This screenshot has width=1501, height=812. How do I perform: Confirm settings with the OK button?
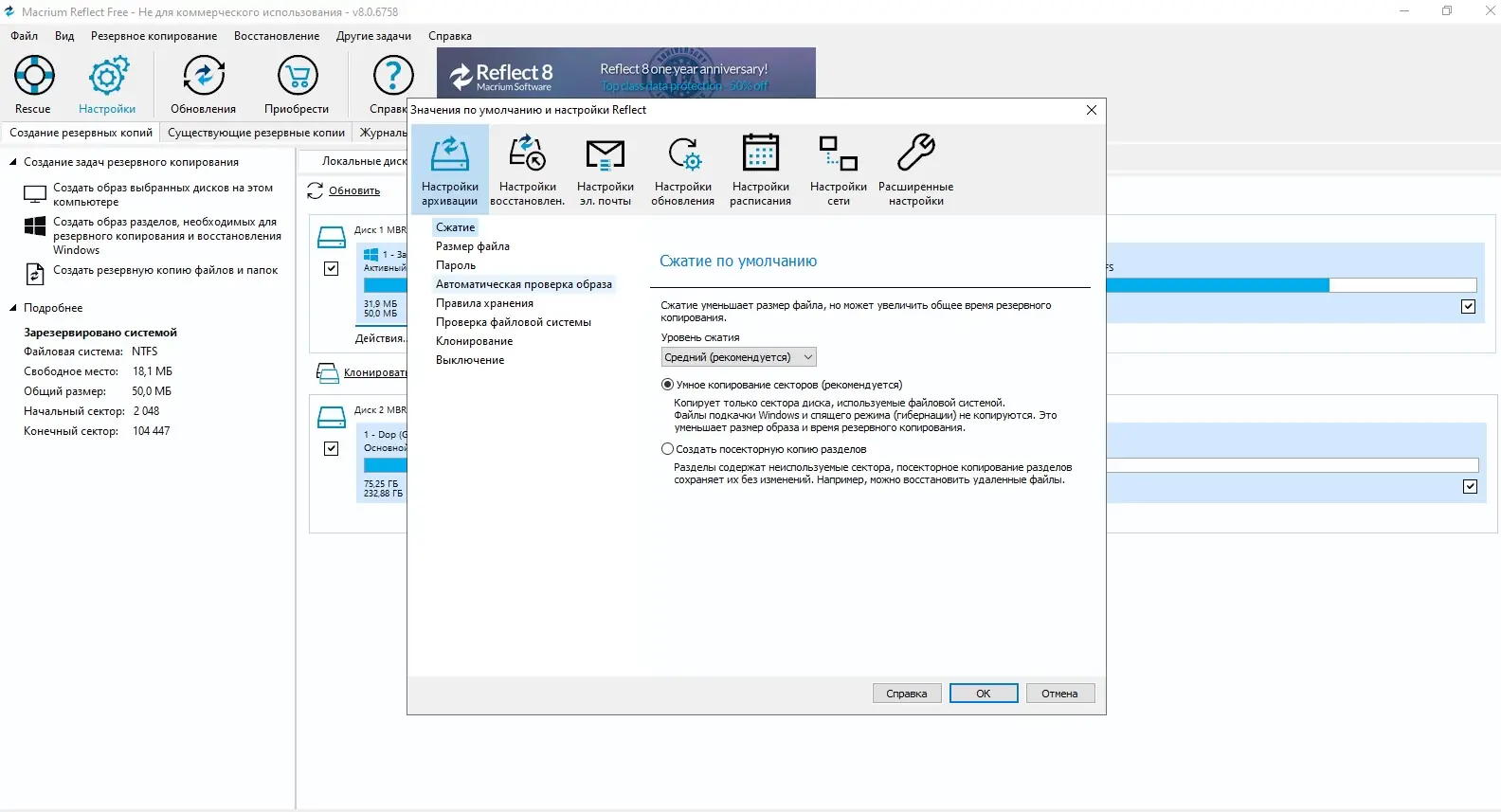click(x=984, y=694)
